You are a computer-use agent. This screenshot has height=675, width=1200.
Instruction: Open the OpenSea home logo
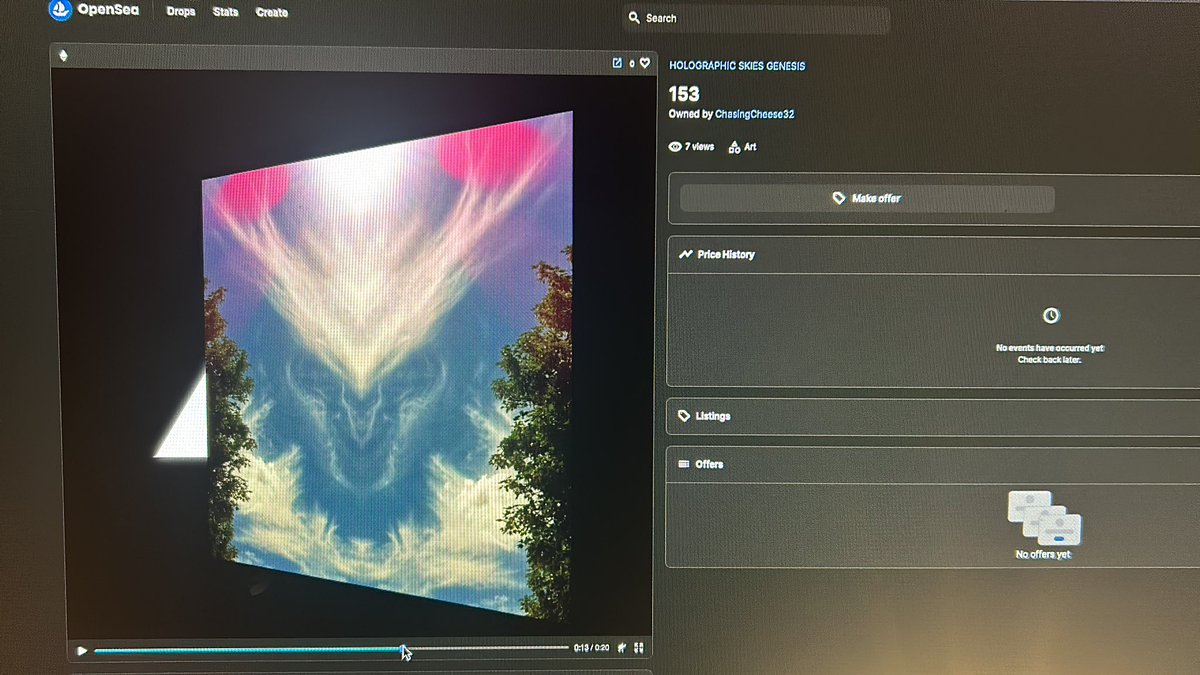pos(93,11)
